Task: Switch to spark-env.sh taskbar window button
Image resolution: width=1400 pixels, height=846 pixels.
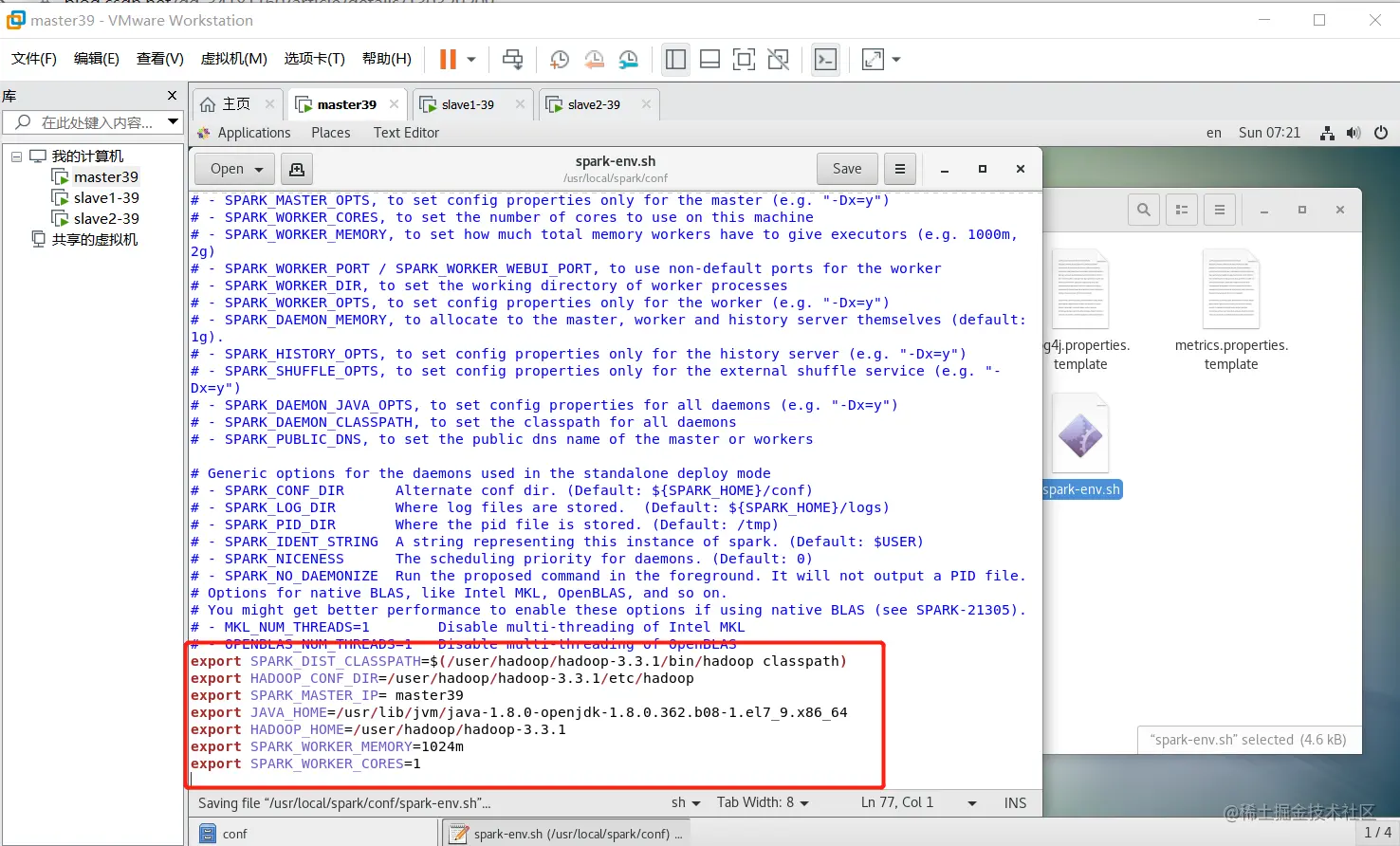Action: pyautogui.click(x=565, y=834)
